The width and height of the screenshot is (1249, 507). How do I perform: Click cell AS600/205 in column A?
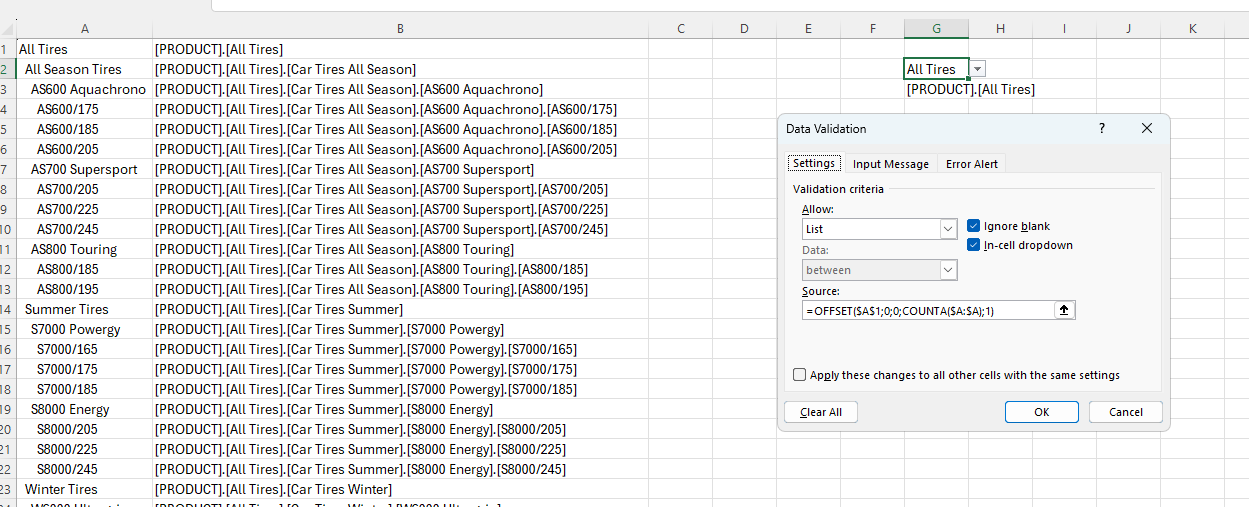[x=84, y=149]
